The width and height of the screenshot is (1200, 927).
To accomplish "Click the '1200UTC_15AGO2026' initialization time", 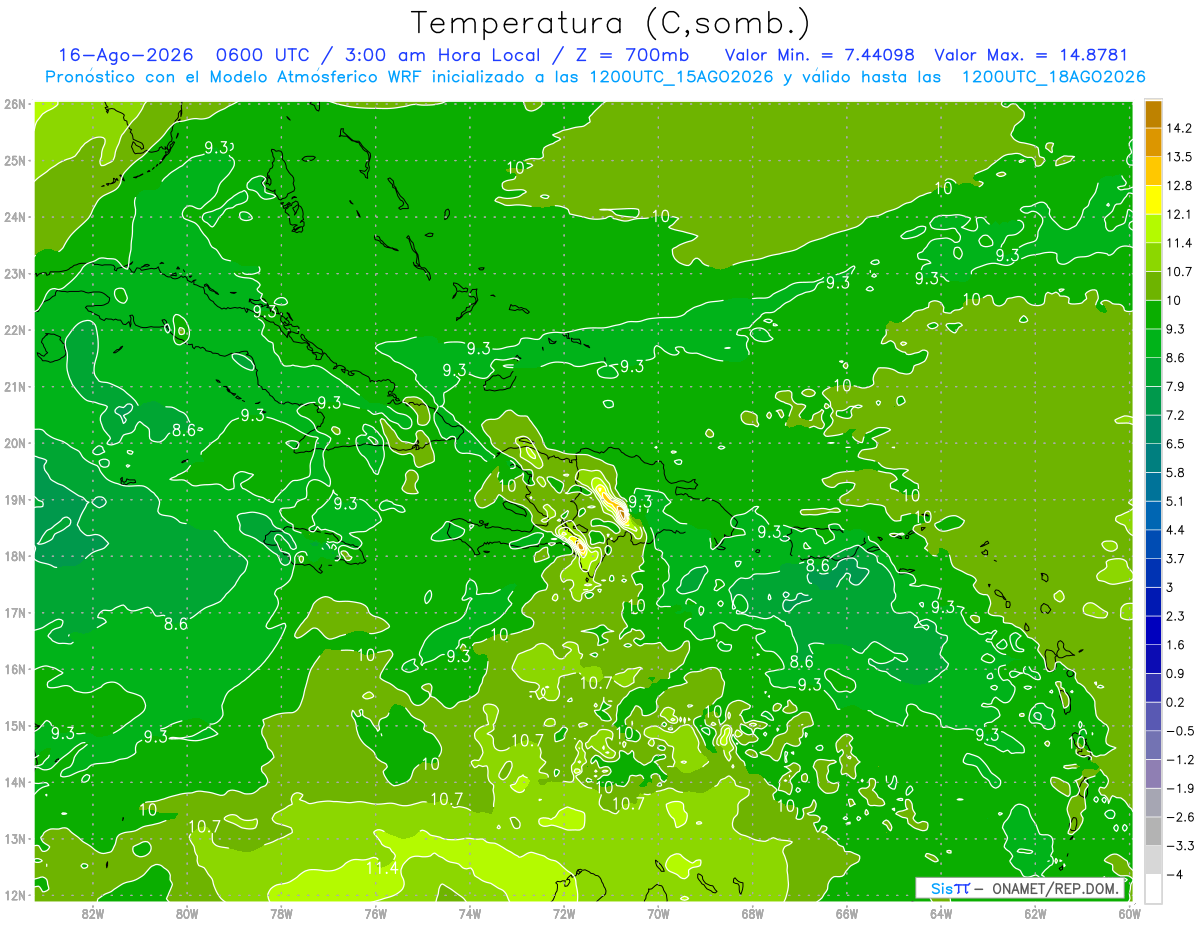I will coord(681,77).
